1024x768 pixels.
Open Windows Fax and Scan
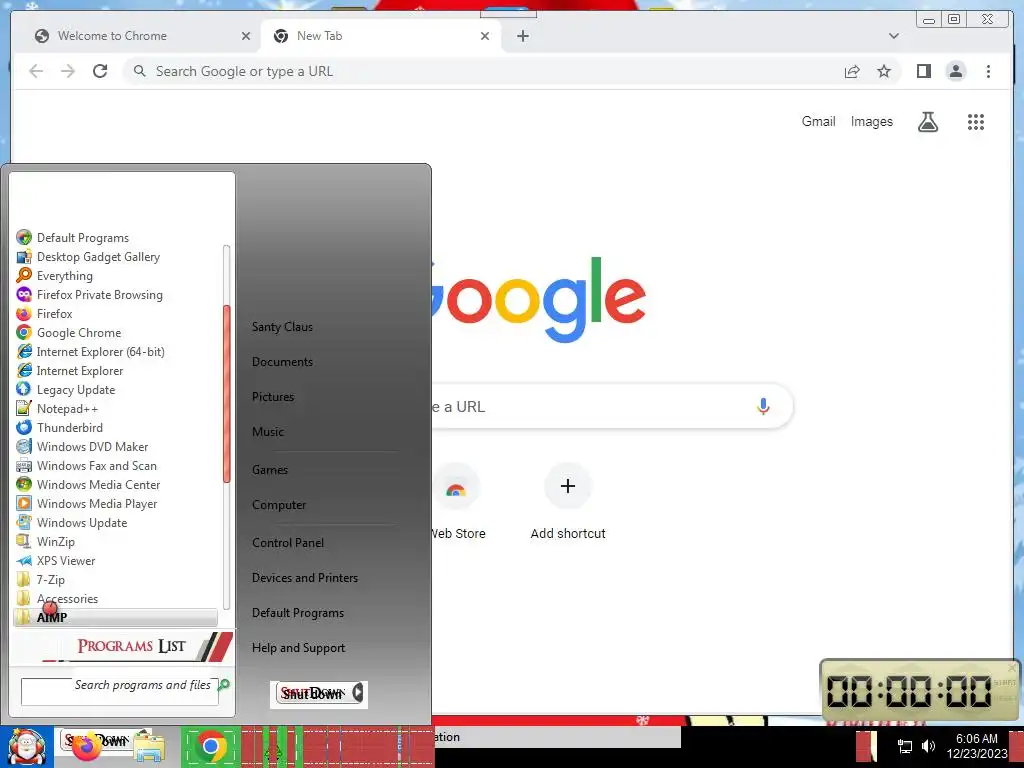(87, 465)
